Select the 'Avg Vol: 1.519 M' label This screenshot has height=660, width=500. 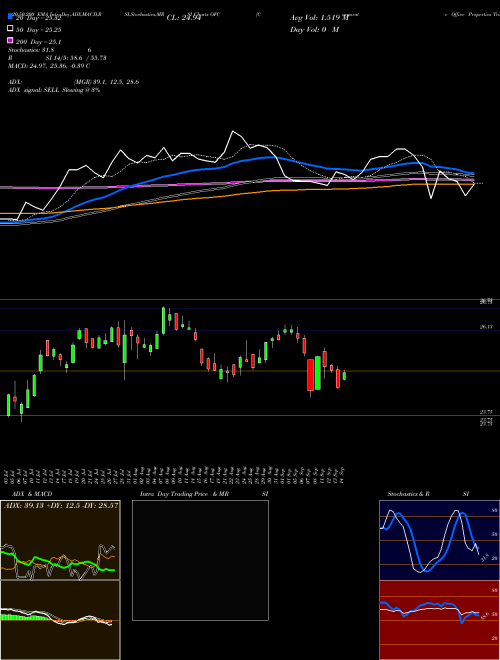pyautogui.click(x=319, y=18)
